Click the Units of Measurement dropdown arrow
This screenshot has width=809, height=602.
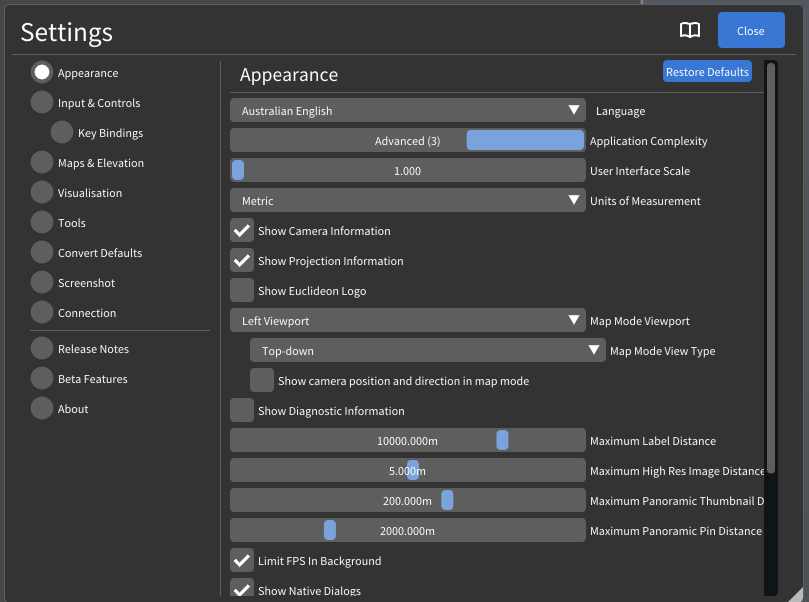pos(573,200)
